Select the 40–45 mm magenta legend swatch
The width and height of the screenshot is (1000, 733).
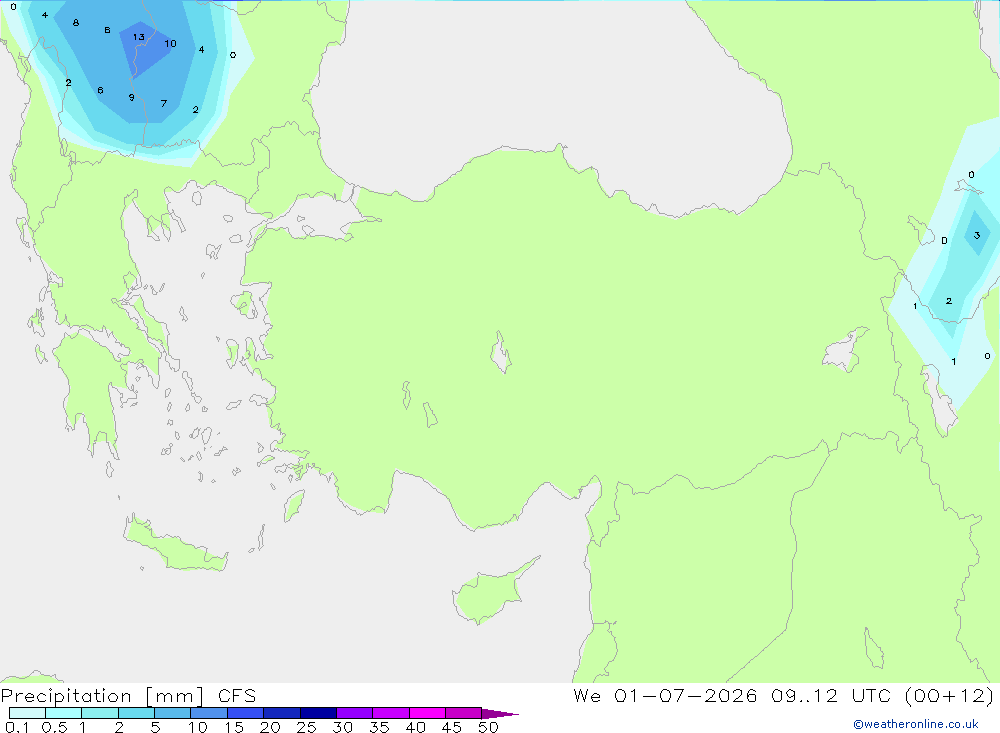click(x=427, y=713)
